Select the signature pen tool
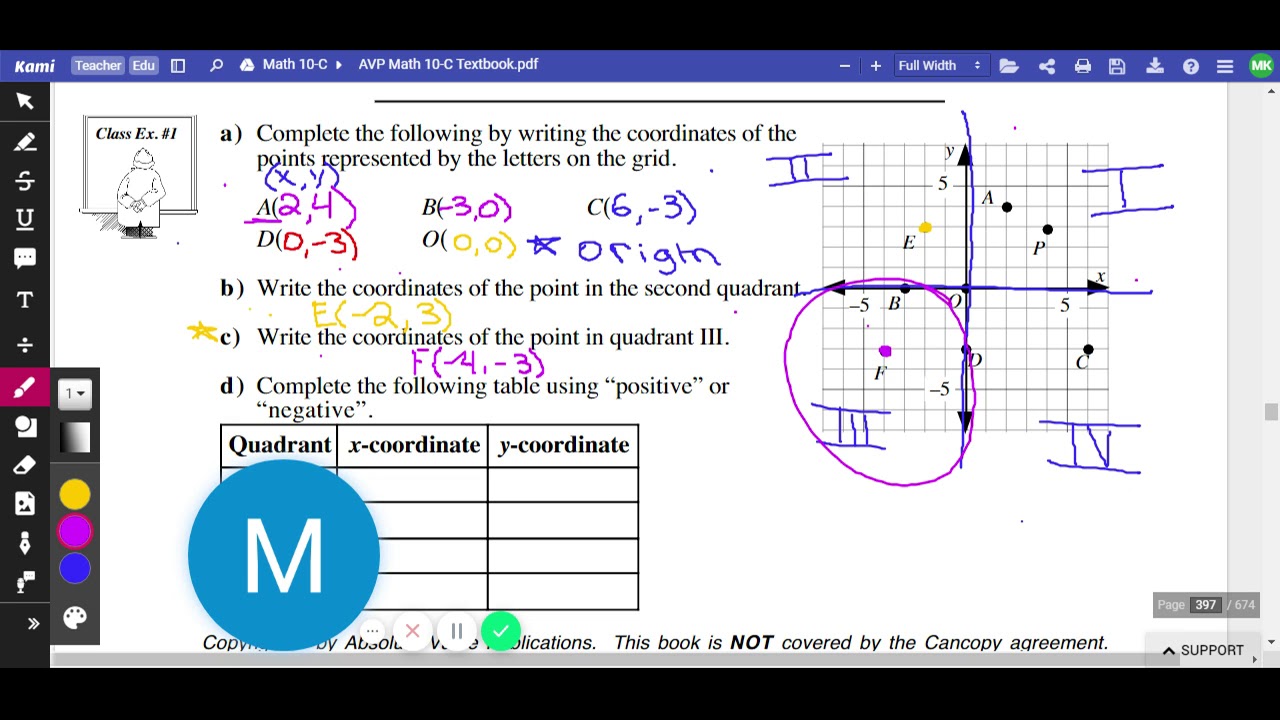Image resolution: width=1280 pixels, height=720 pixels. tap(25, 543)
